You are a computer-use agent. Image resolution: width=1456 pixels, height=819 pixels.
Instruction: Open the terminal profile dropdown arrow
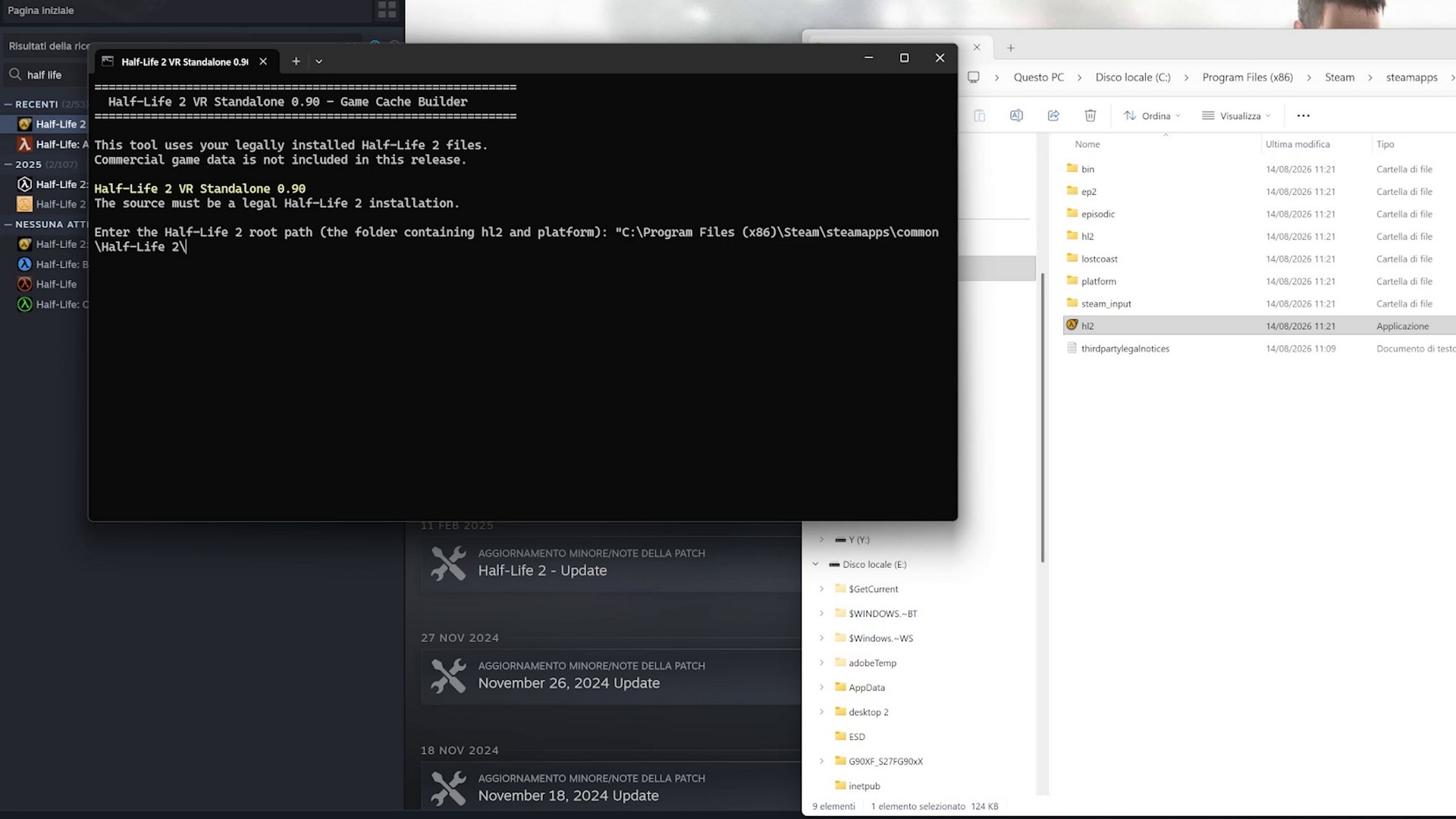click(319, 61)
